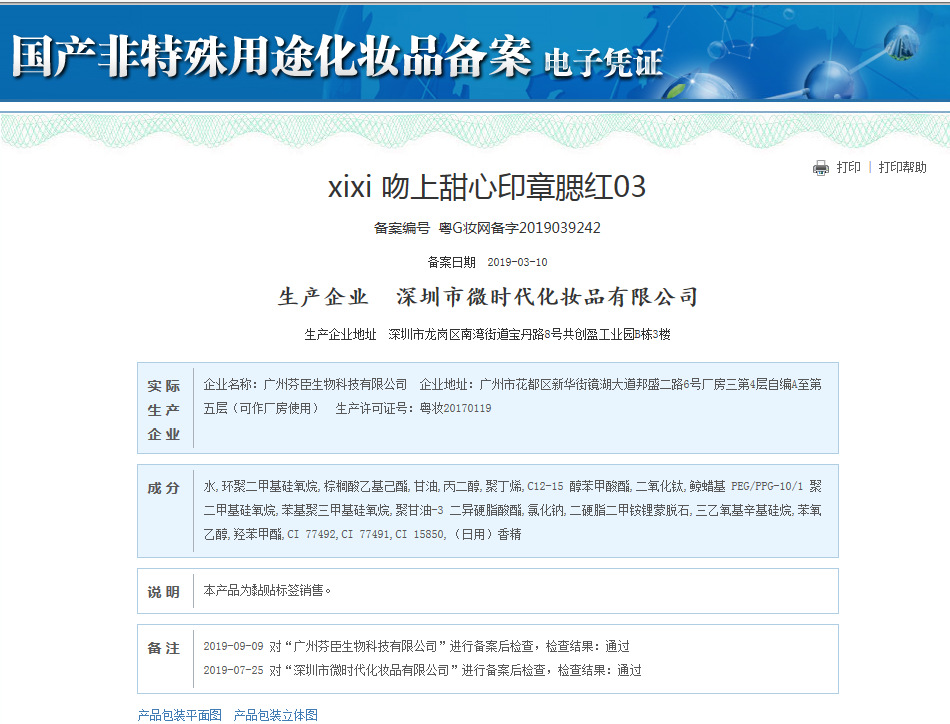Viewport: 950px width, 724px height.
Task: Click the filing number 粤G妆网备字2019039242
Action: pos(520,228)
